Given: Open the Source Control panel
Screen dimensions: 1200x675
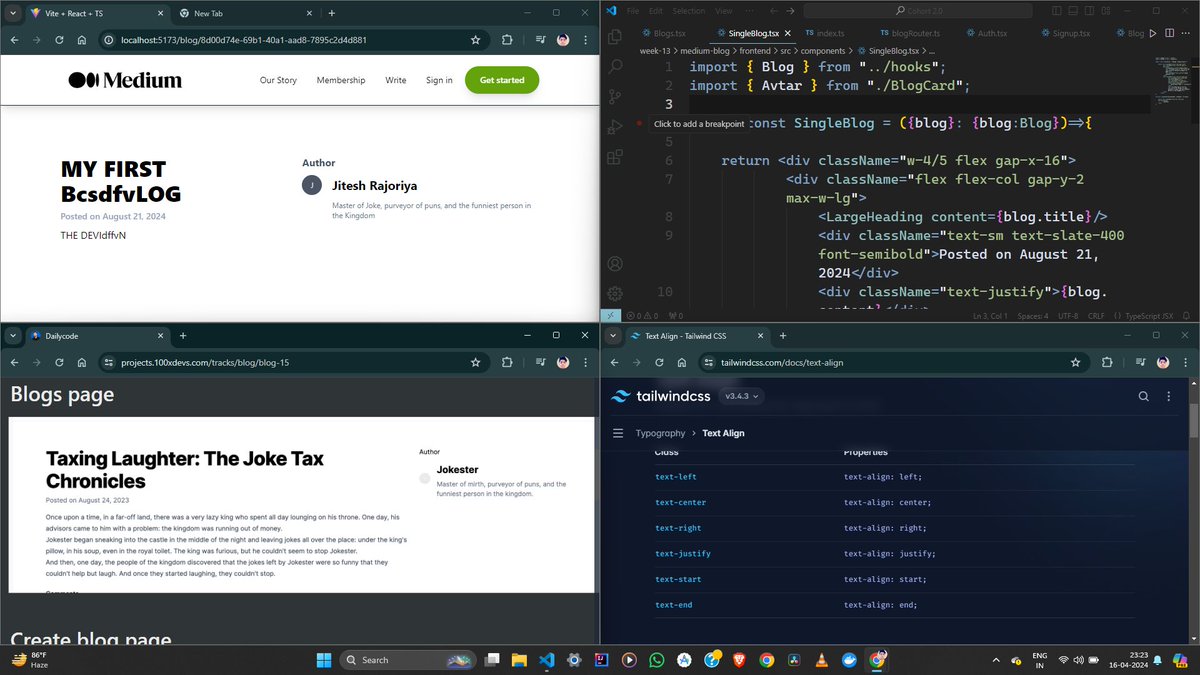Looking at the screenshot, I should click(614, 96).
